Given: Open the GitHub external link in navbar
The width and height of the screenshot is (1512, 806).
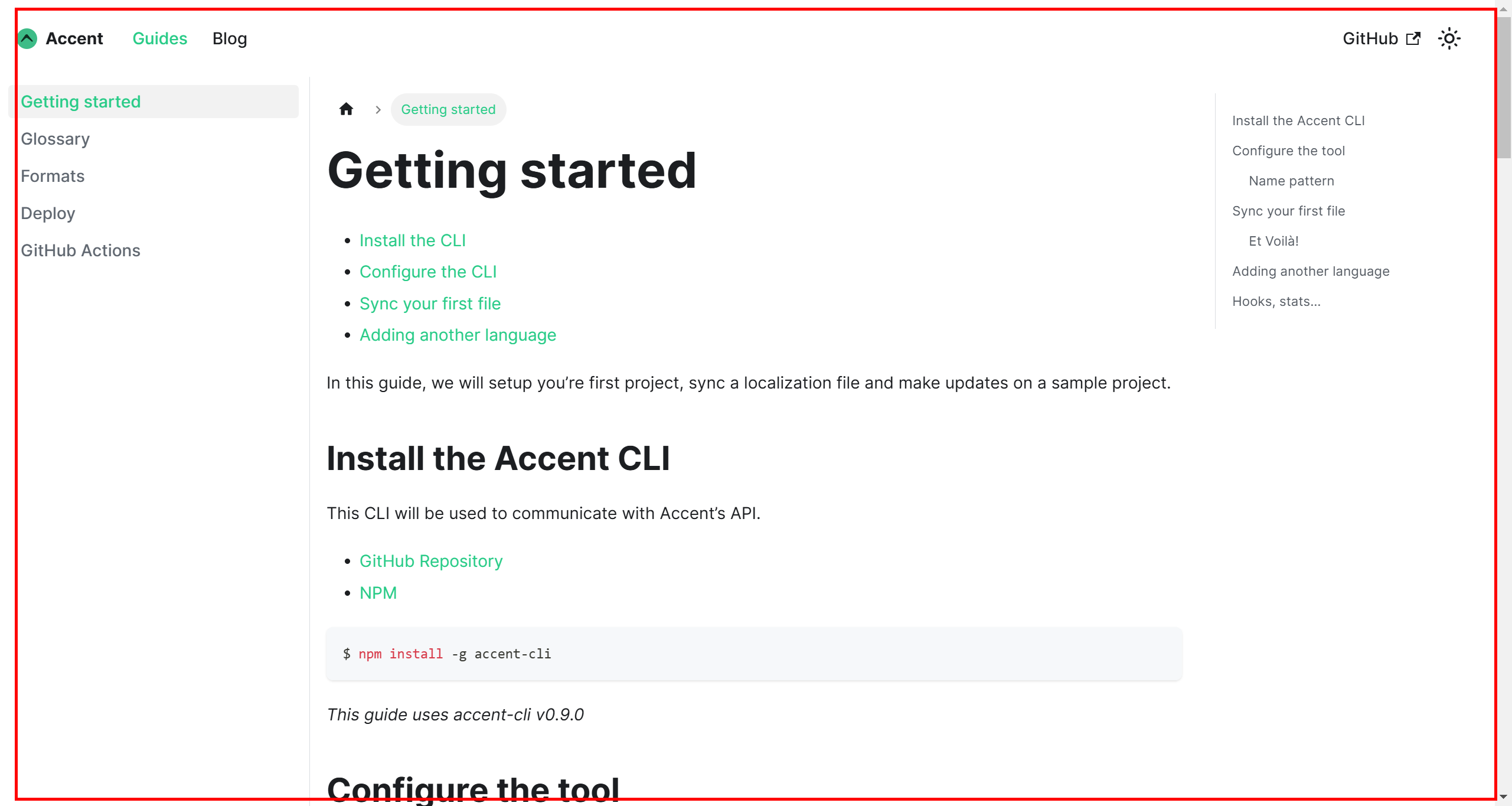Looking at the screenshot, I should pyautogui.click(x=1381, y=39).
